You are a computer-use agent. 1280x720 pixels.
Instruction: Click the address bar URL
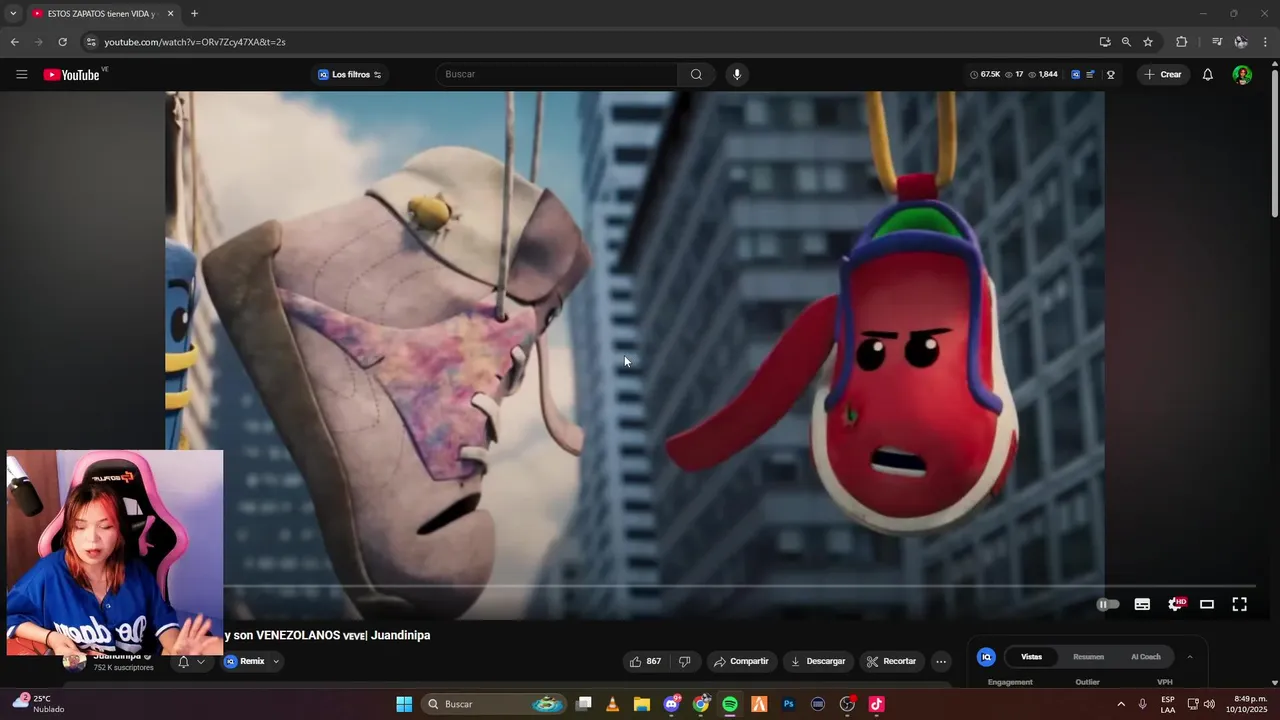tap(195, 42)
